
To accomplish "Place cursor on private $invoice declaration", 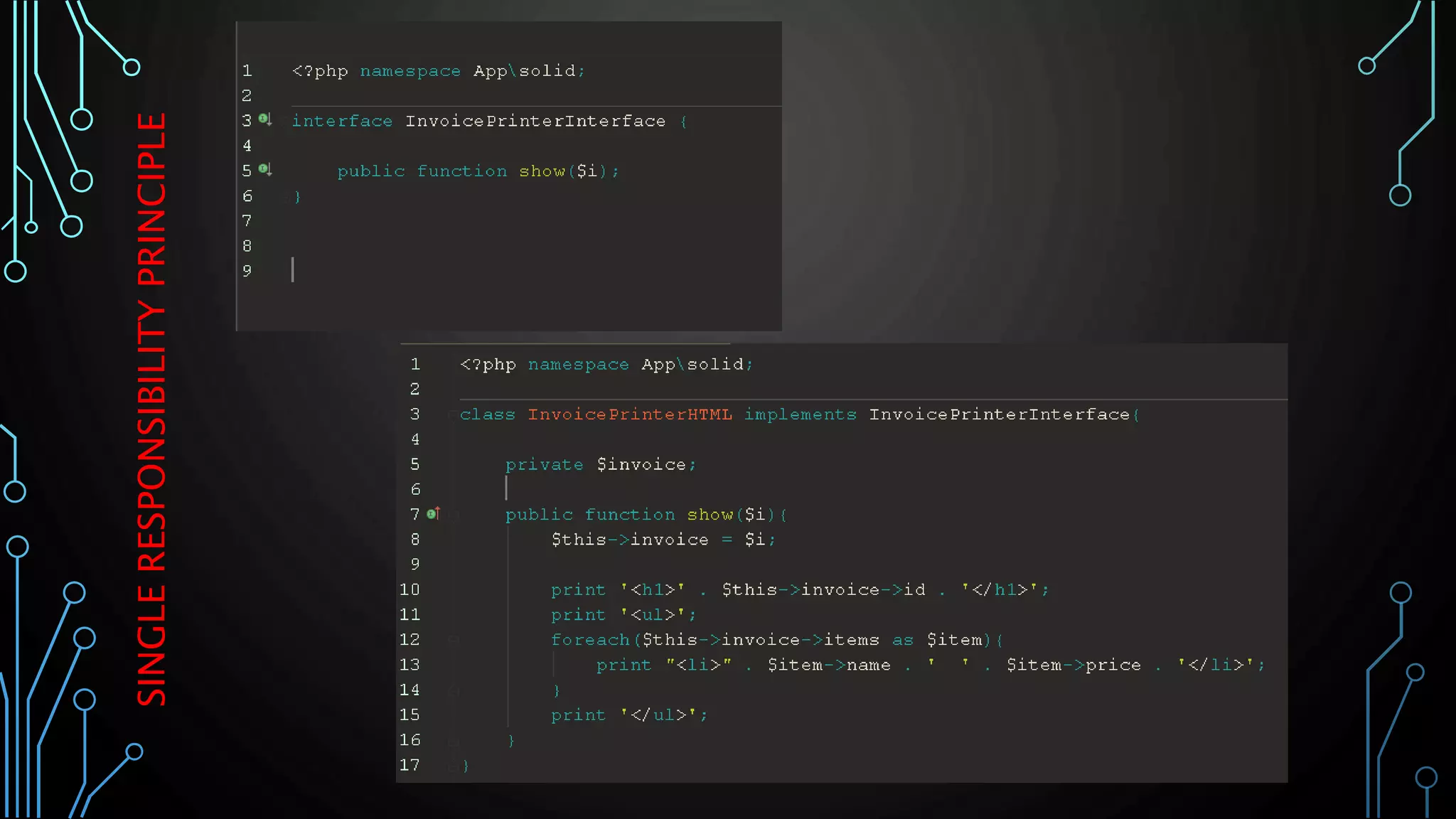I will pyautogui.click(x=601, y=465).
